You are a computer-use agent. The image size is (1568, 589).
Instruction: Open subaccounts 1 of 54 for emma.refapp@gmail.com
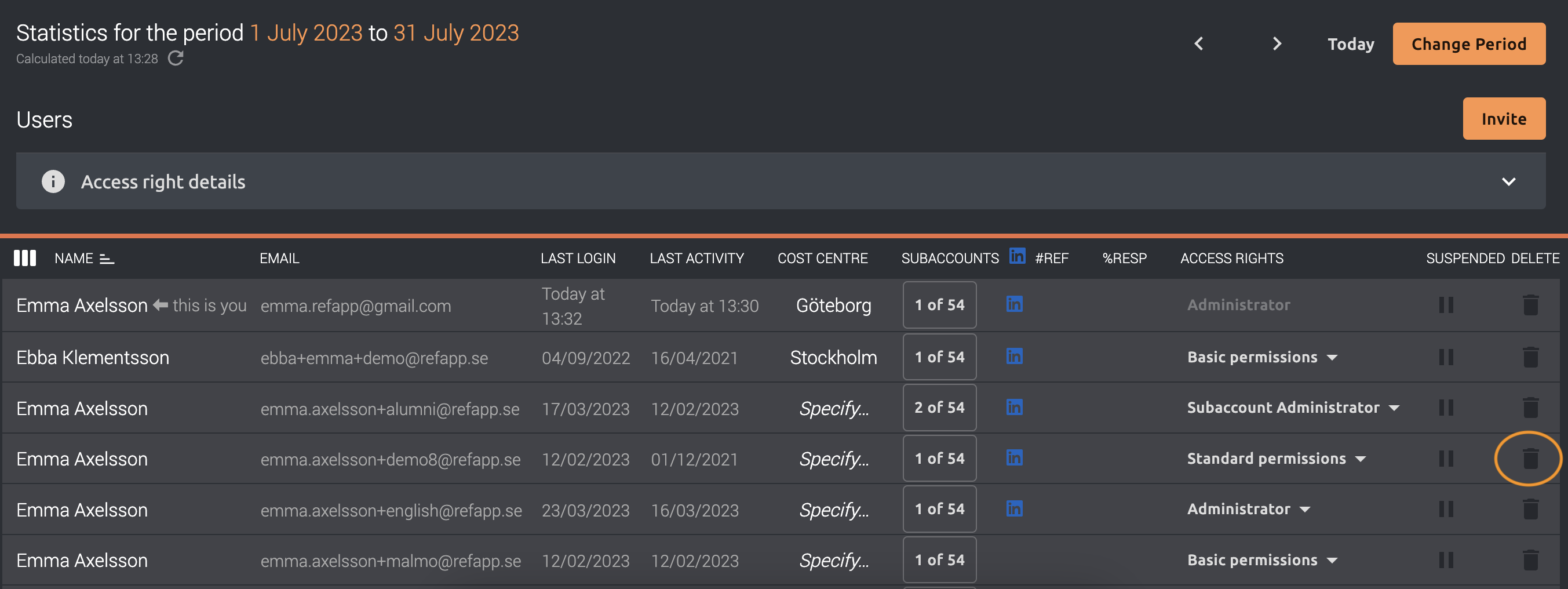click(x=939, y=305)
